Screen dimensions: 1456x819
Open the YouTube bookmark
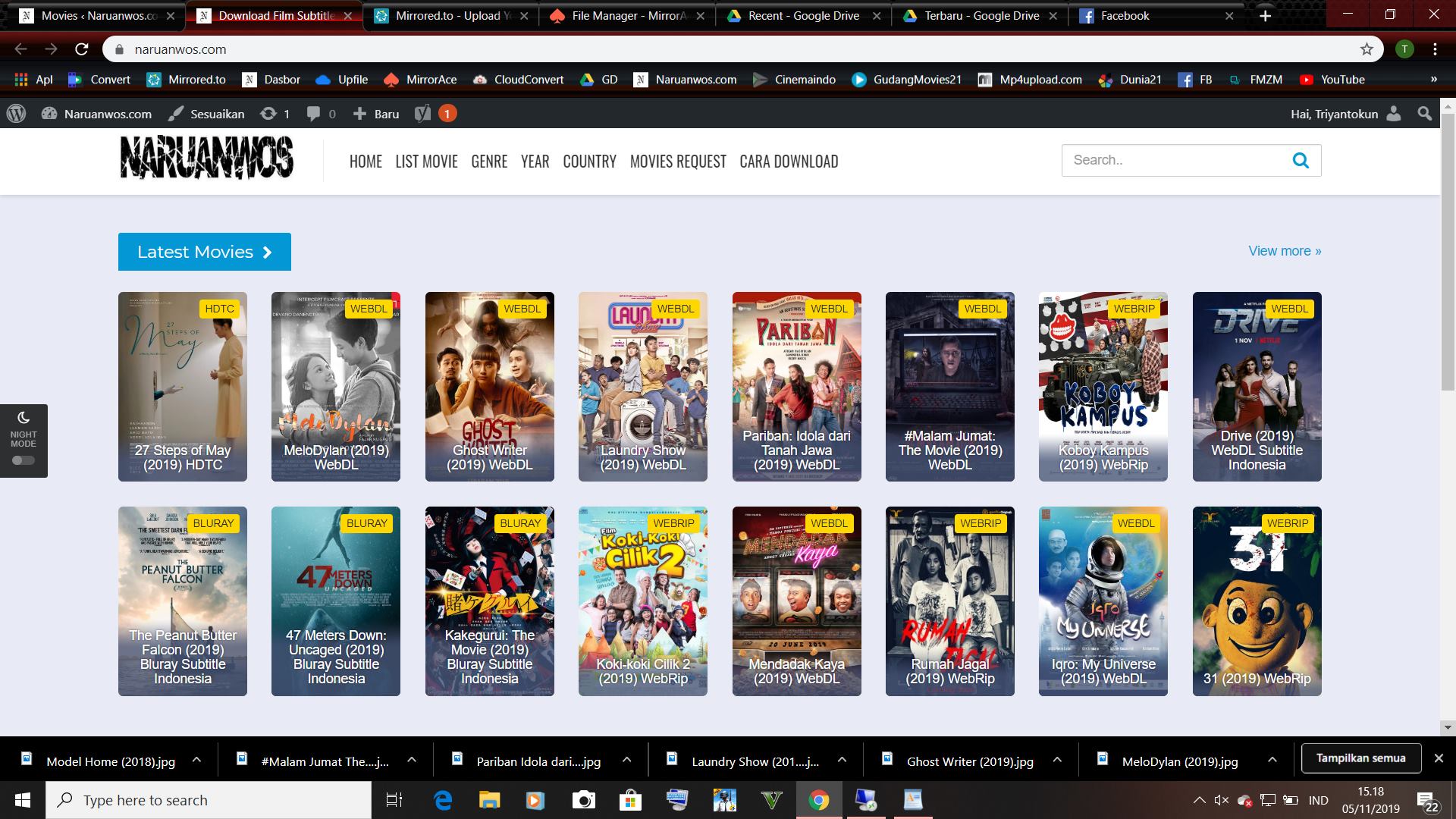(1332, 80)
